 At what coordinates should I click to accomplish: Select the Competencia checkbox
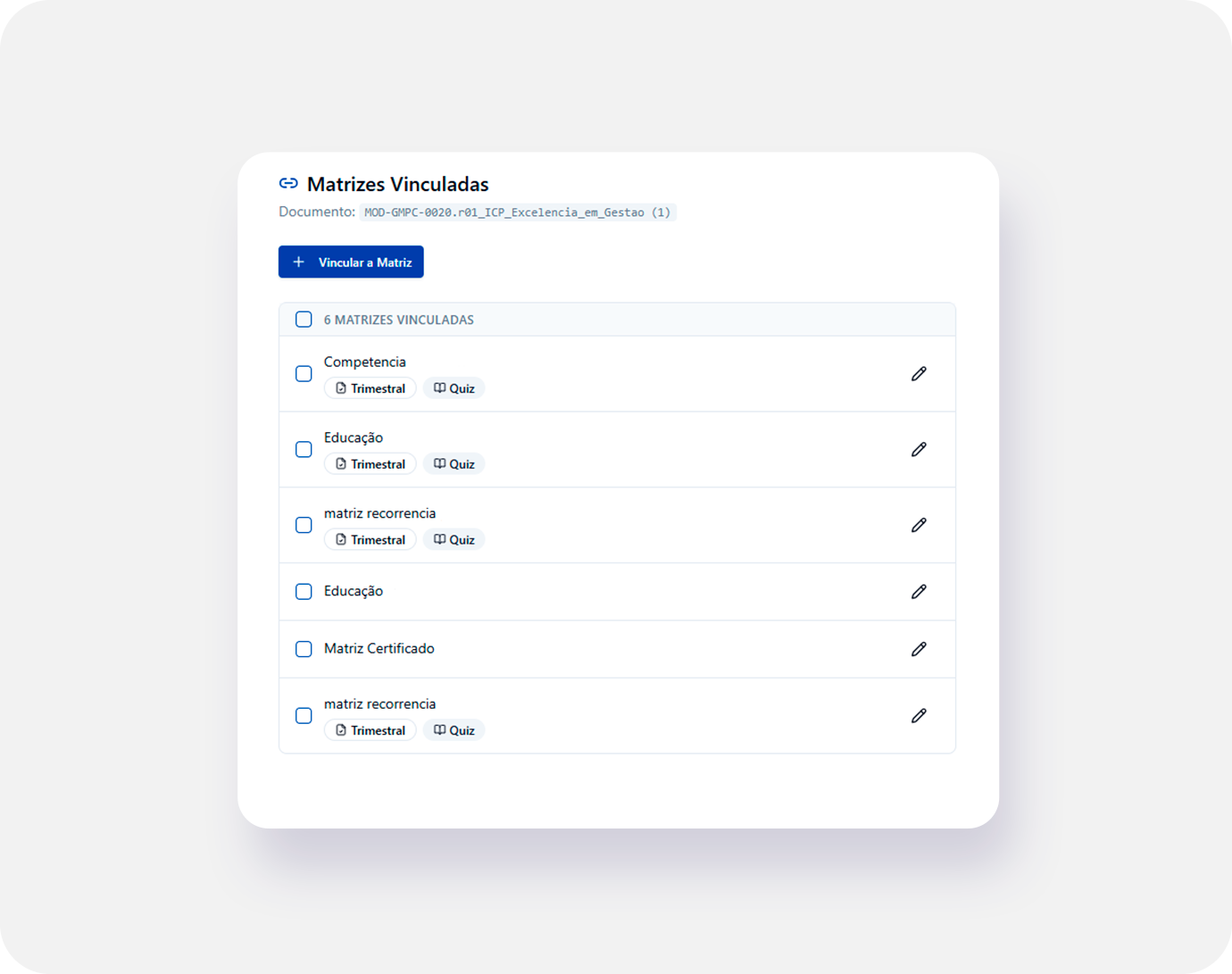(x=304, y=374)
